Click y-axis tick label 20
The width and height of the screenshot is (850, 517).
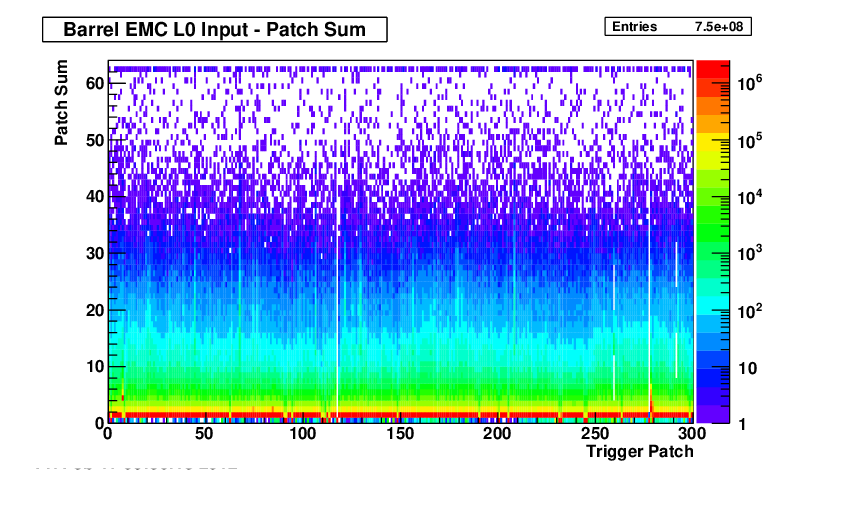point(95,310)
